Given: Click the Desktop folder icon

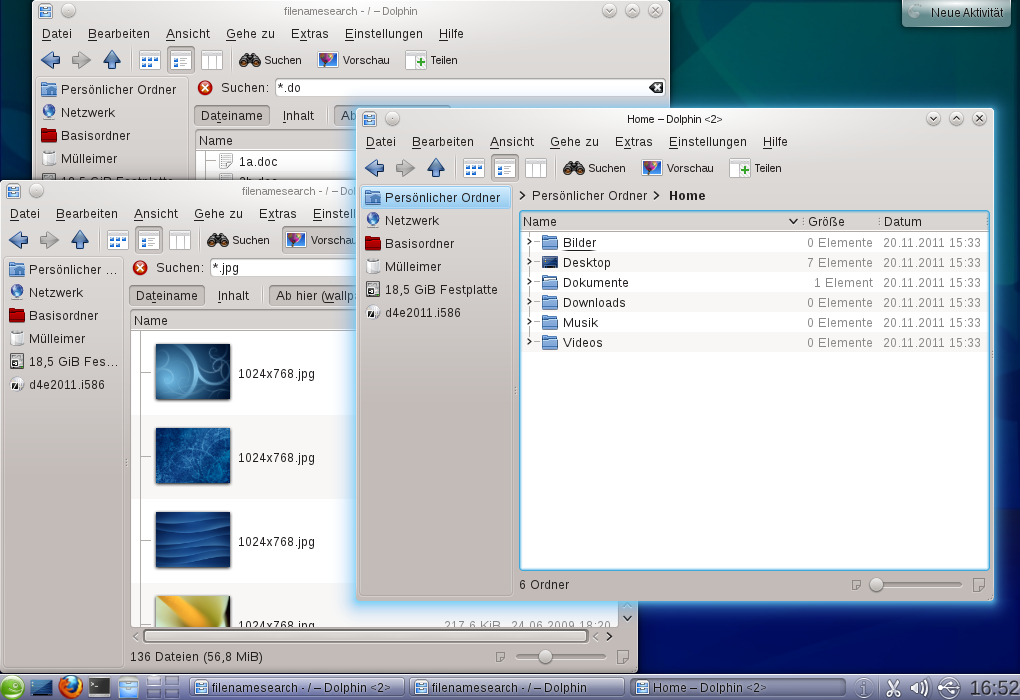Looking at the screenshot, I should pyautogui.click(x=550, y=263).
